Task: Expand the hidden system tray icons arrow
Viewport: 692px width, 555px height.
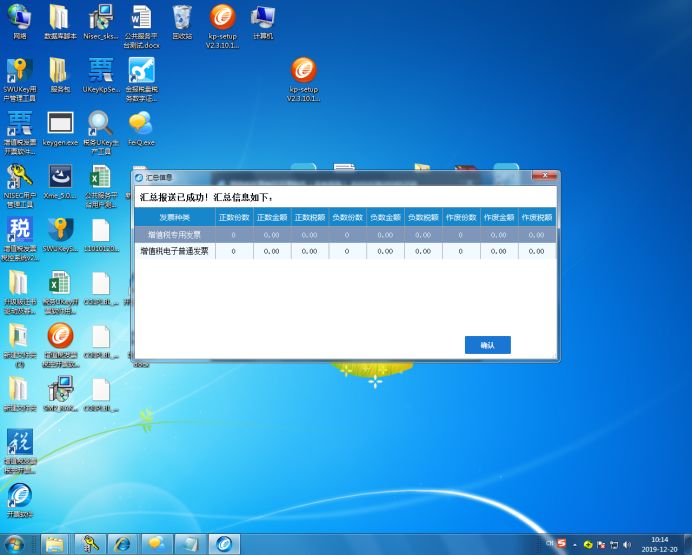Action: (x=575, y=544)
